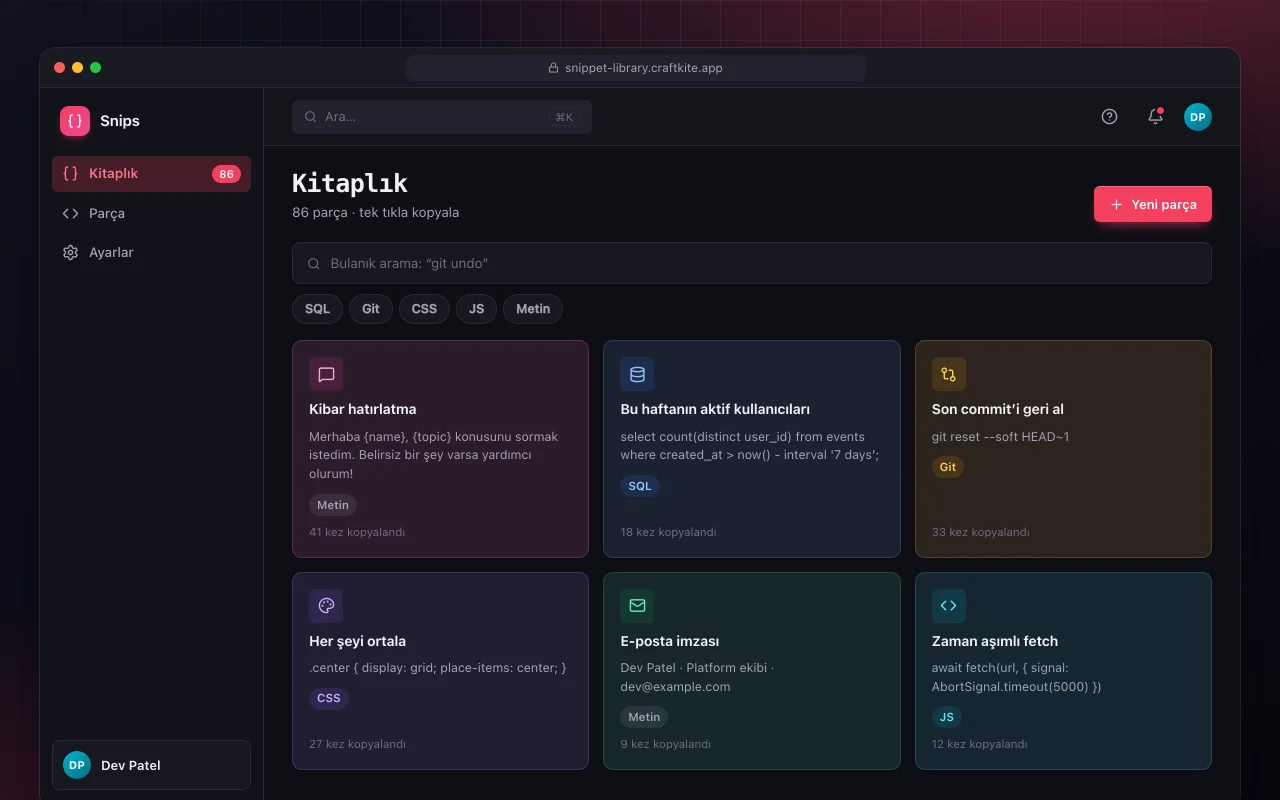The width and height of the screenshot is (1280, 800).
Task: Open the help question mark icon
Action: click(1109, 116)
